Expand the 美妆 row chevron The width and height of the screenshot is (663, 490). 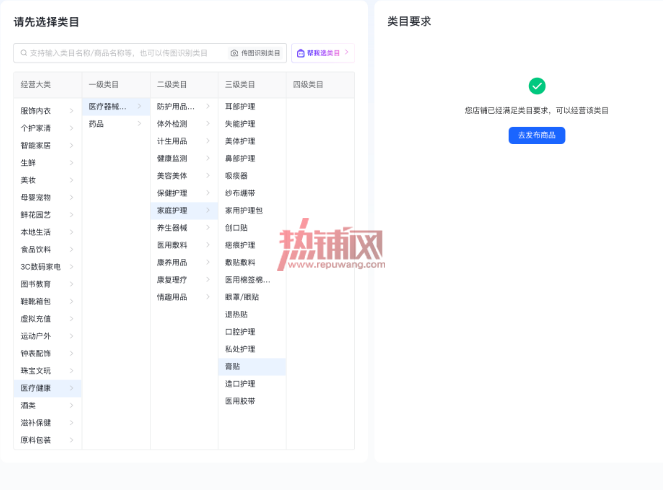(71, 180)
